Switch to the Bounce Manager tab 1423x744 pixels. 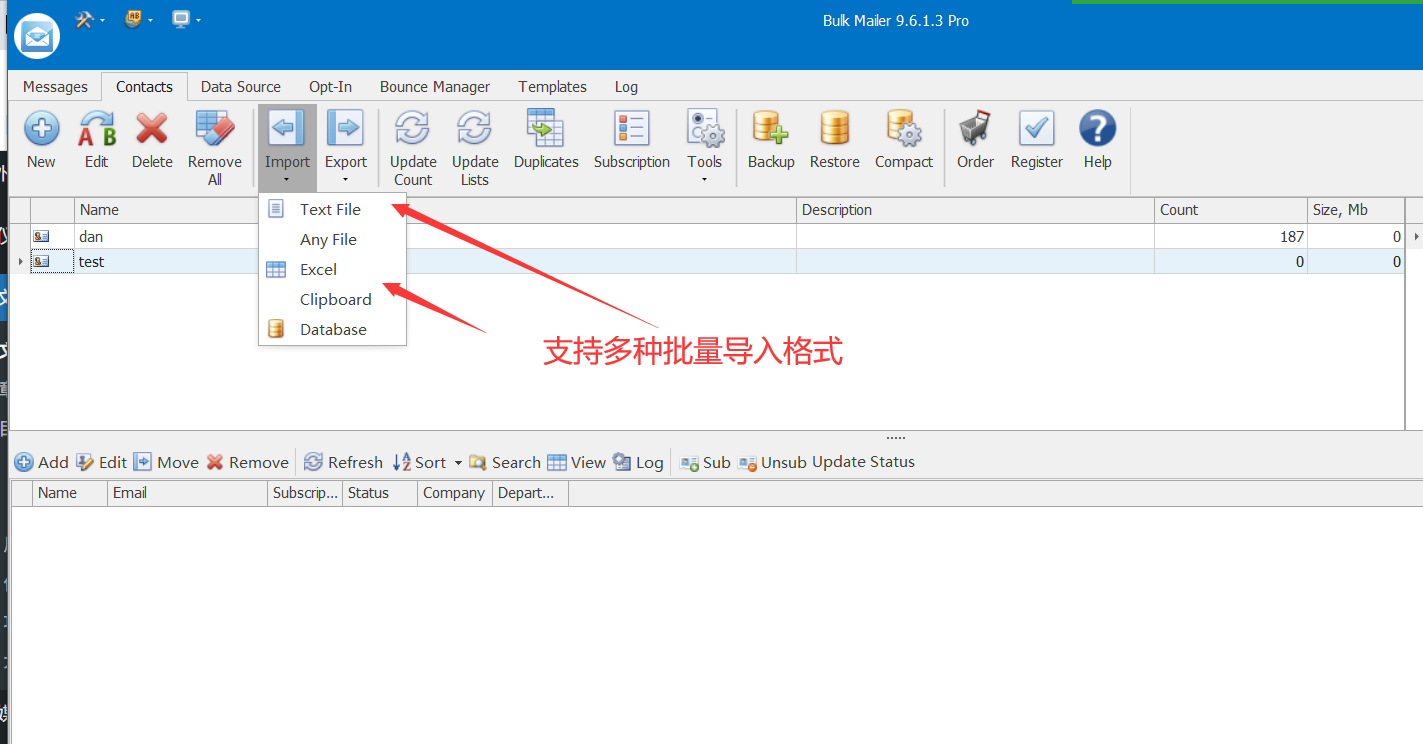(434, 87)
